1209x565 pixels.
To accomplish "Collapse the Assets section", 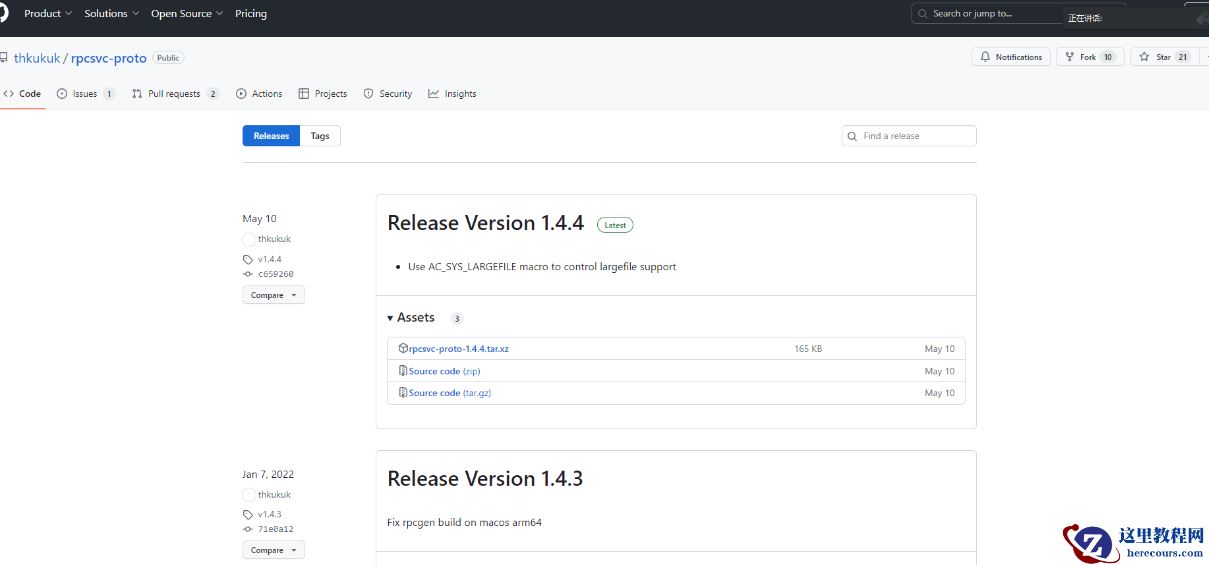I will 411,318.
